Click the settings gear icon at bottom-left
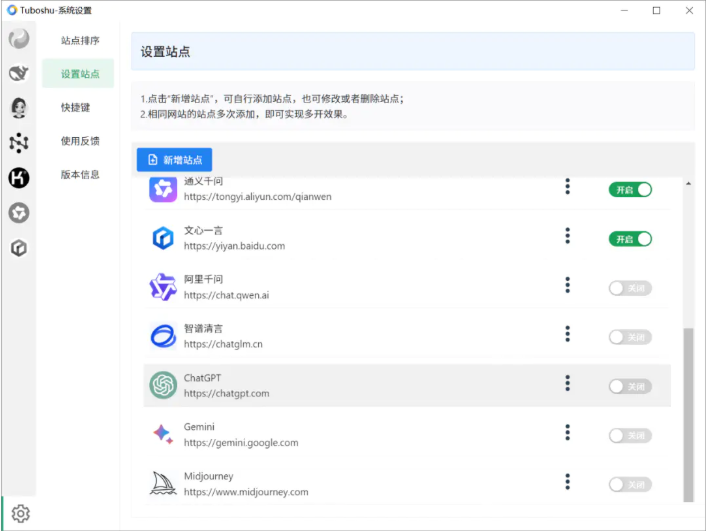The width and height of the screenshot is (706, 531). point(20,513)
